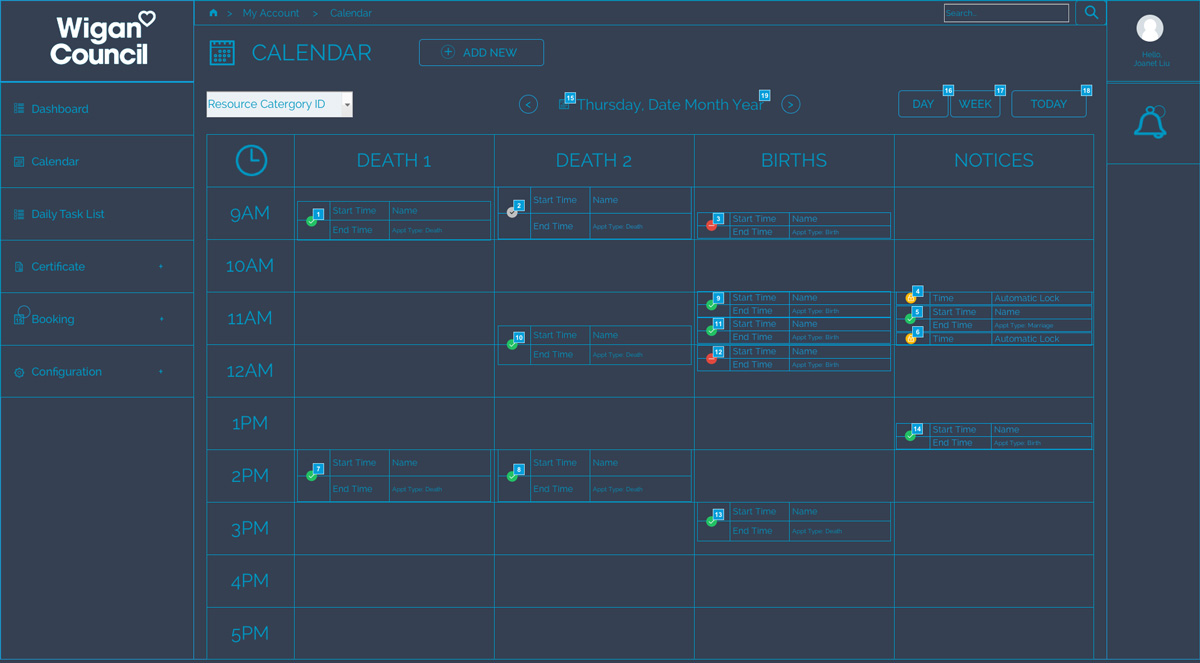Toggle the red status marker on appointment 3
This screenshot has width=1200, height=663.
coord(711,223)
